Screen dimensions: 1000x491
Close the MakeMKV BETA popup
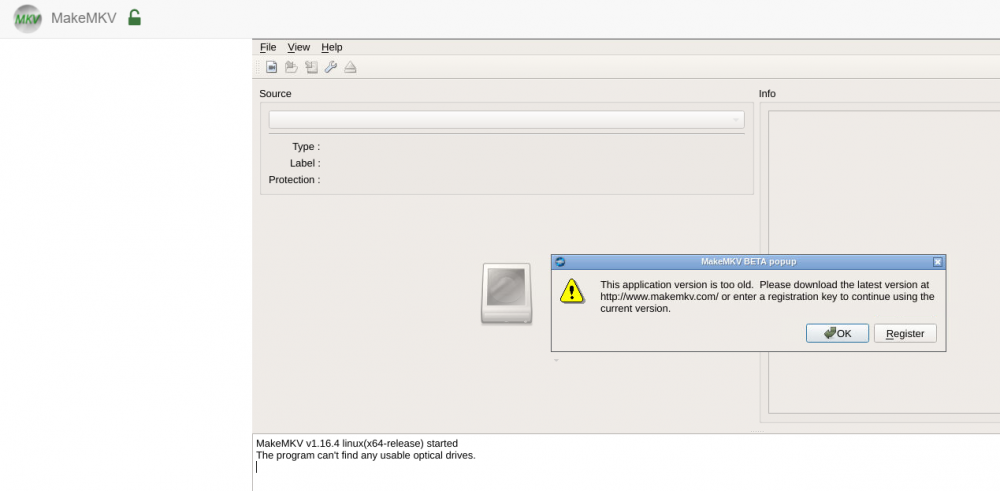(938, 261)
